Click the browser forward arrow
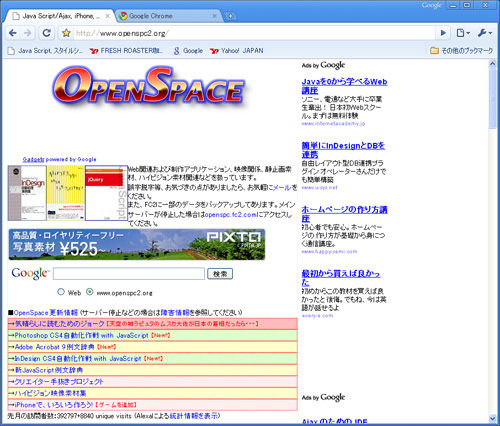This screenshot has width=500, height=426. point(28,33)
